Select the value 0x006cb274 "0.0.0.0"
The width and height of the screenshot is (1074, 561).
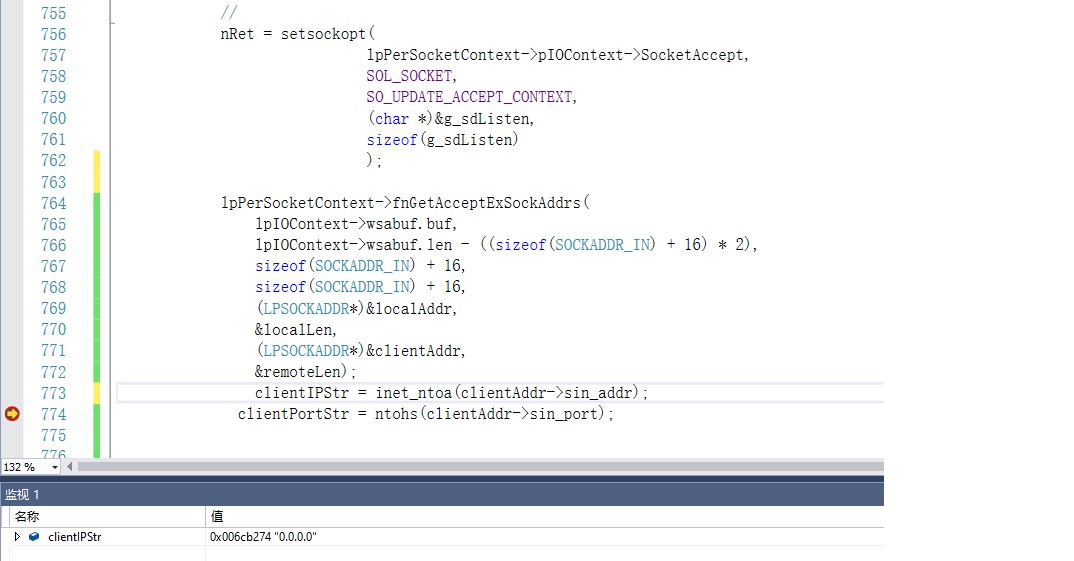tap(263, 537)
